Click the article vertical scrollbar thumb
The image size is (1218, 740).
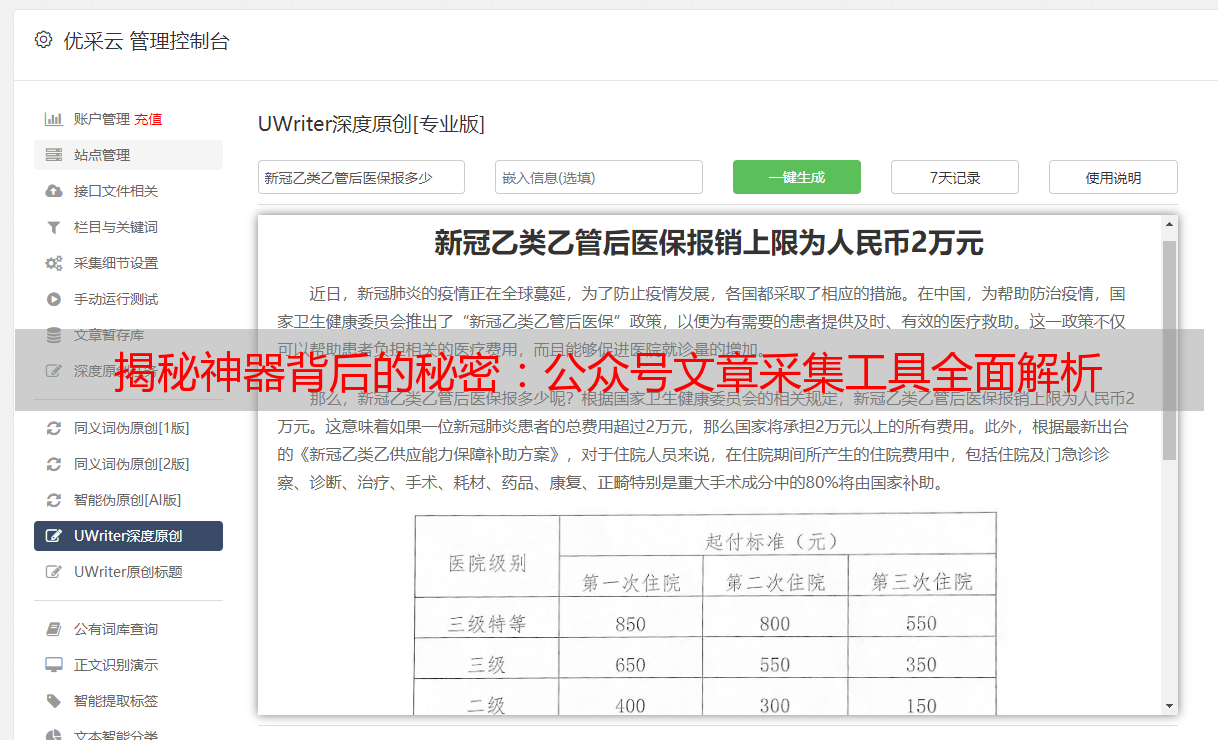(1169, 350)
